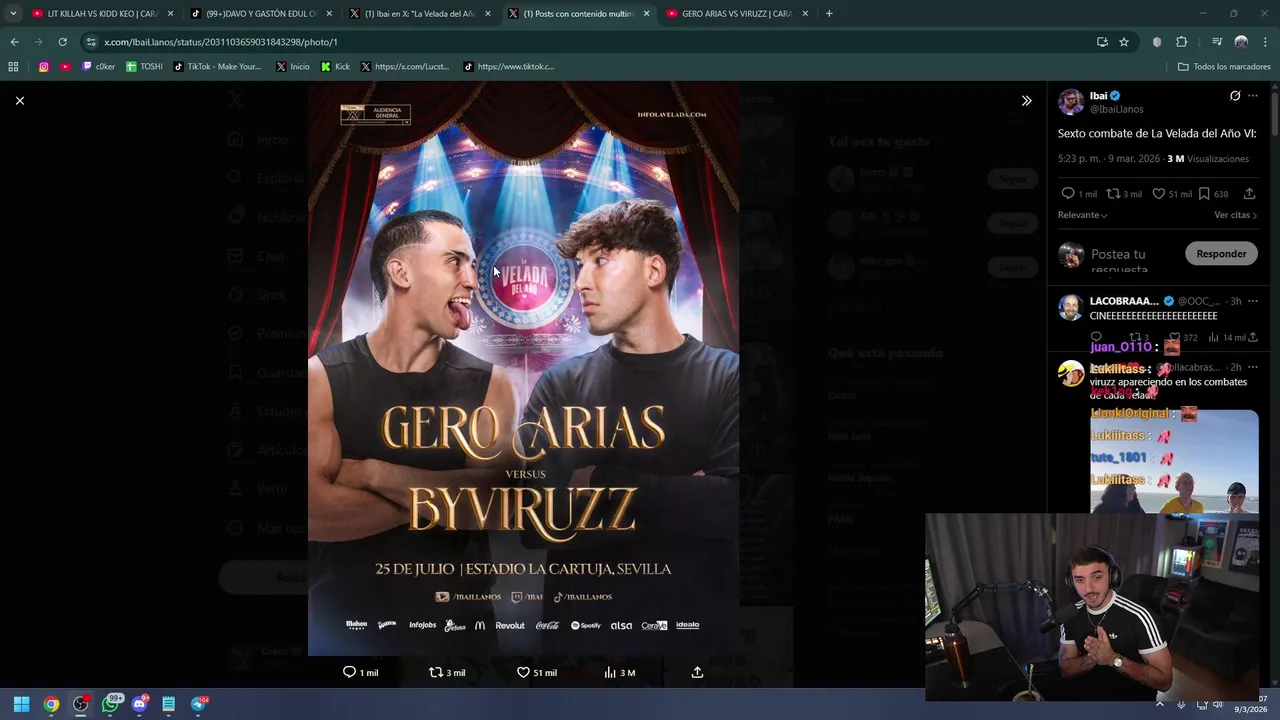Viewport: 1280px width, 720px height.
Task: Bookmark this page with the star icon
Action: tap(1124, 42)
